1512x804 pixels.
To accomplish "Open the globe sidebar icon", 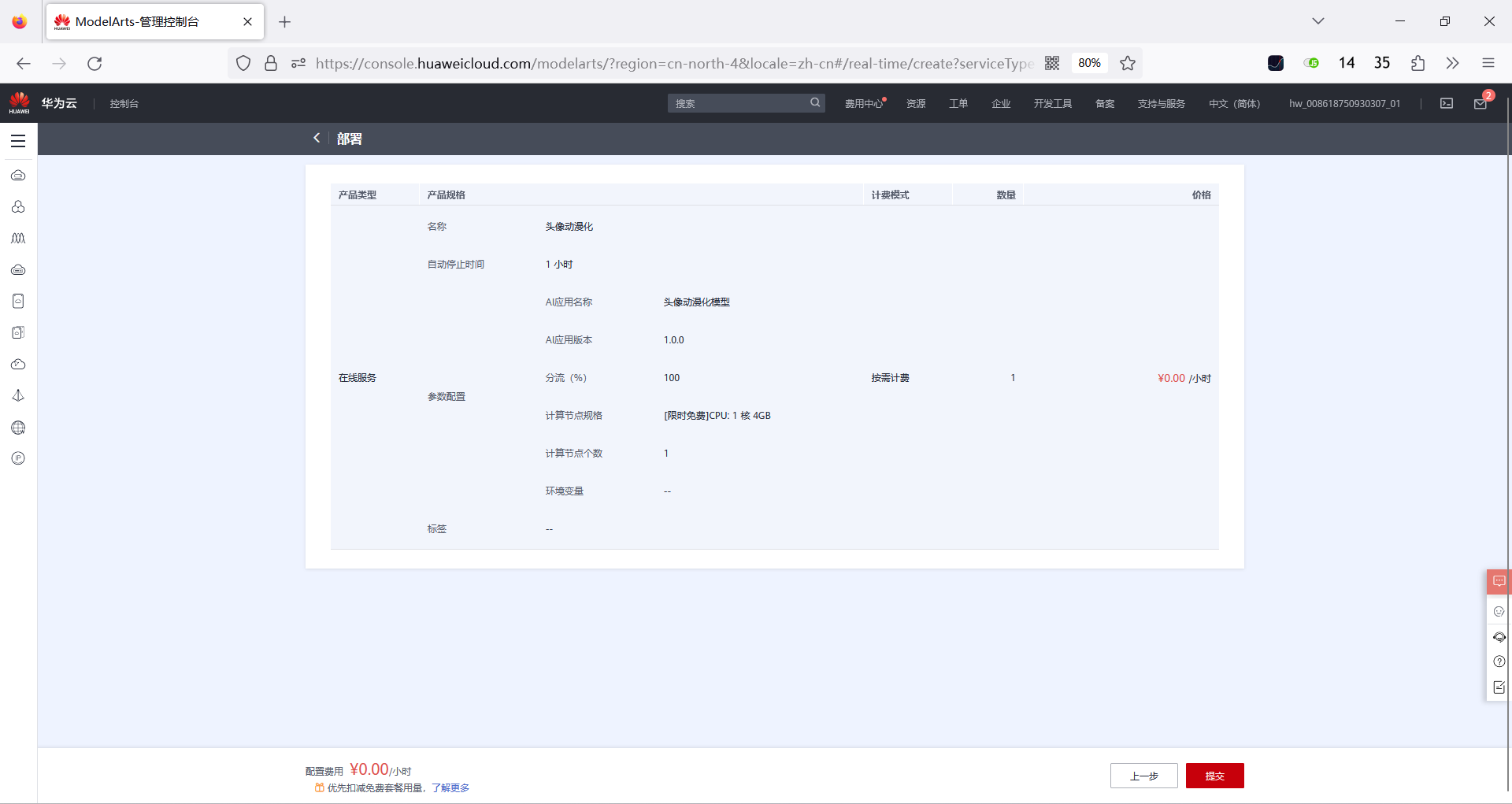I will point(18,428).
